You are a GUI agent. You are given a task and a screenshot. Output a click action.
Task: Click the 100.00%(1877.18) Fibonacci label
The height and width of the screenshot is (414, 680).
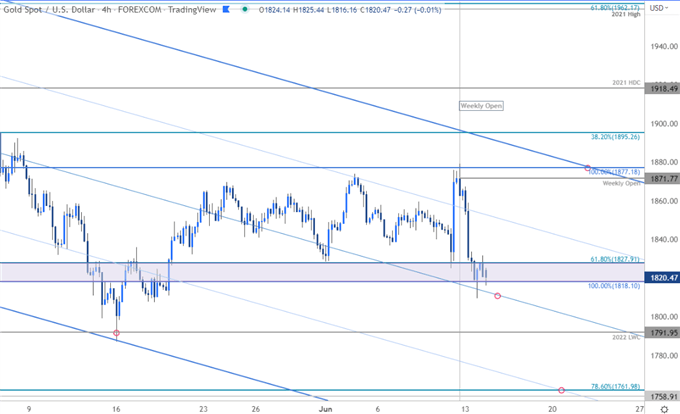click(614, 172)
